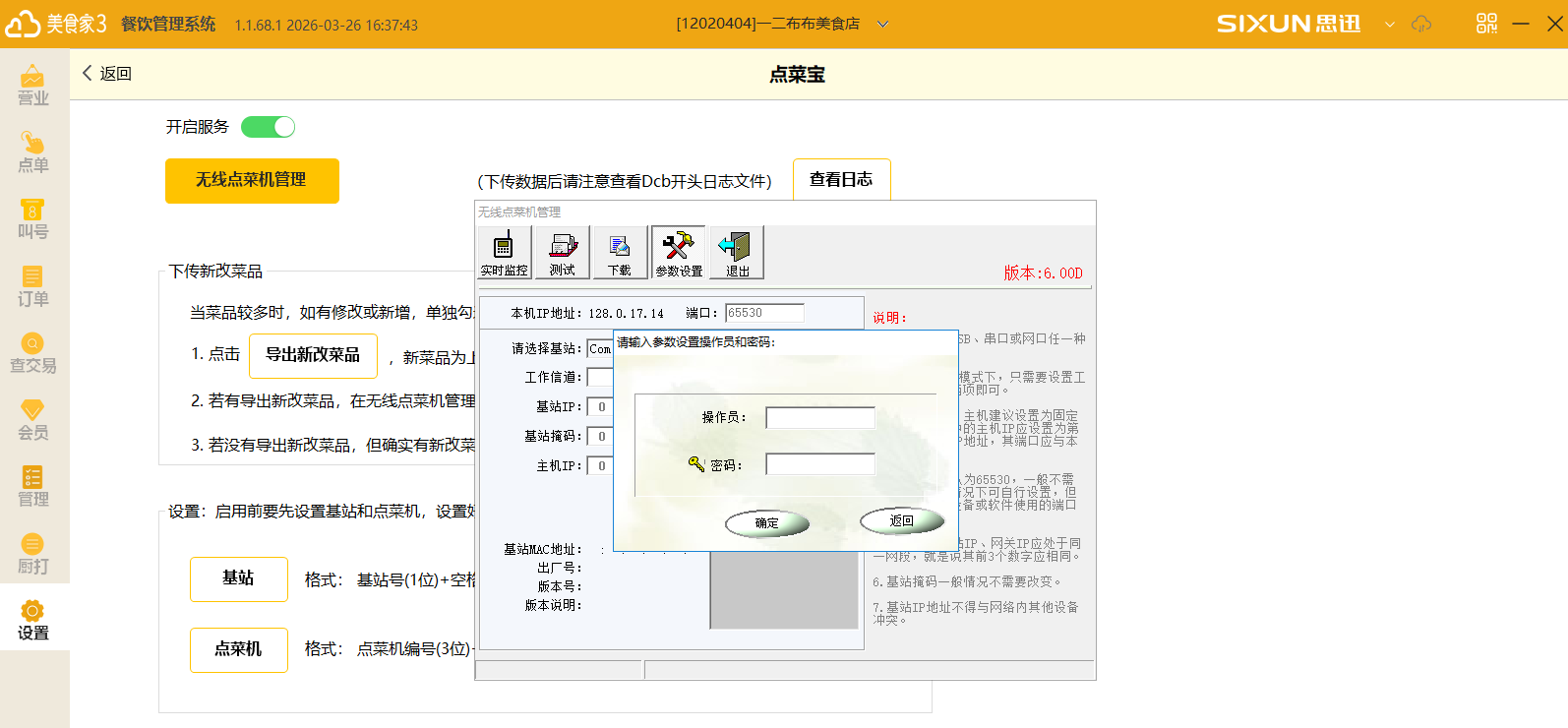Click the 测试 test toolbar icon

(563, 253)
